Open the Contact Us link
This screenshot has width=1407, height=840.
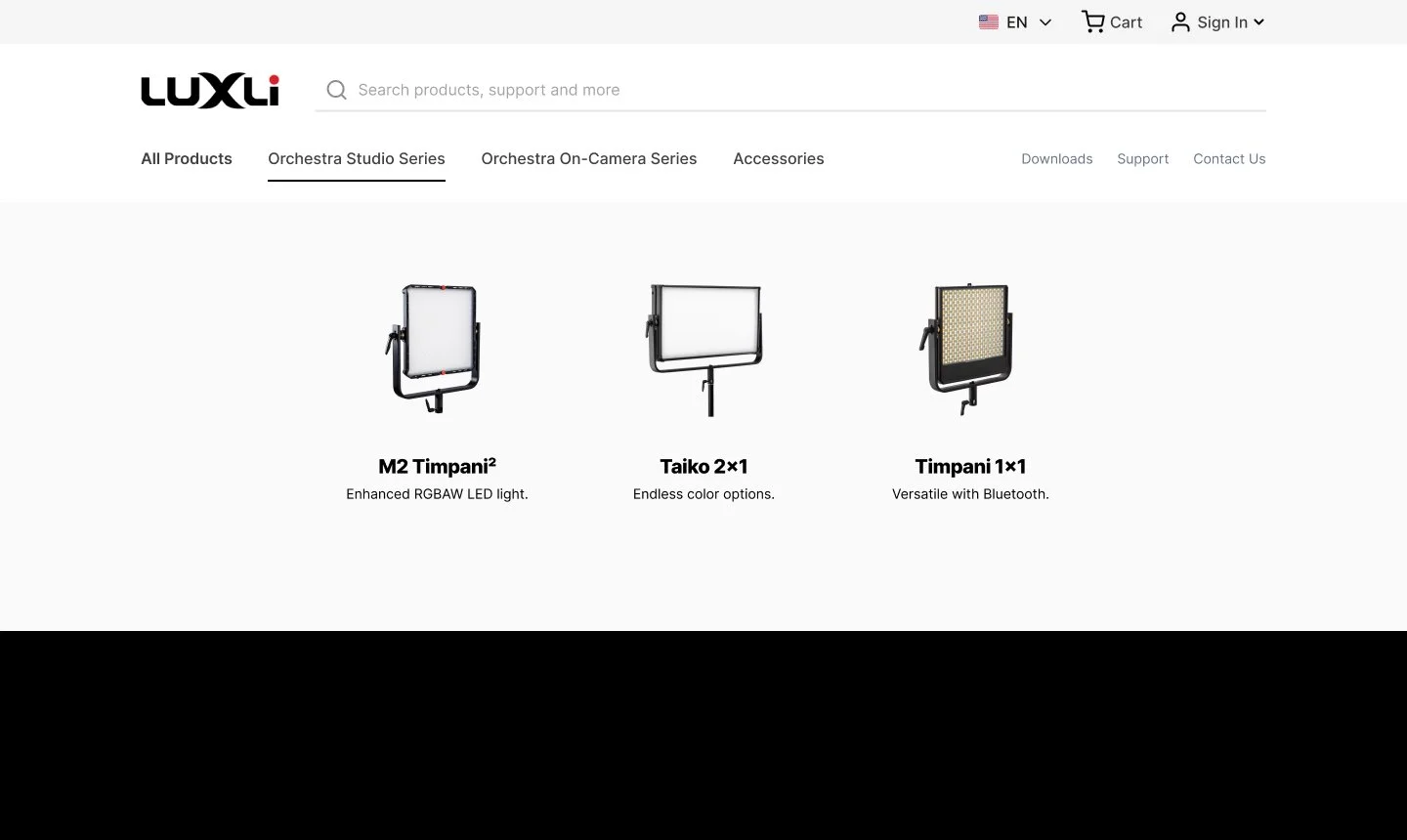click(x=1229, y=158)
